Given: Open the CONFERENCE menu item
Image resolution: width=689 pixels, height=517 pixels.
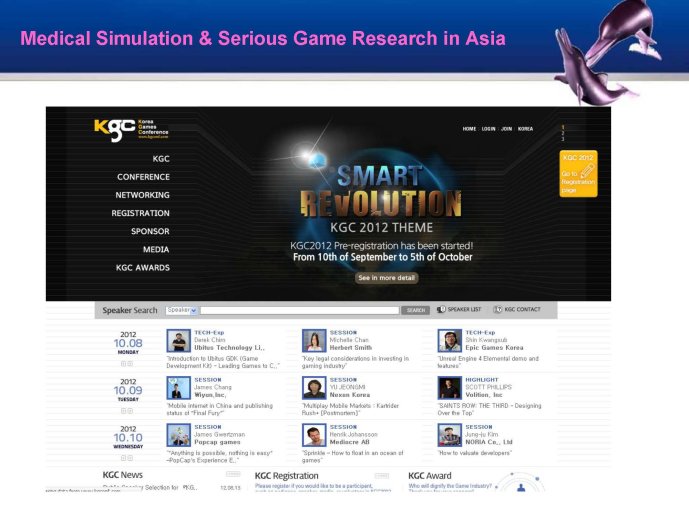Looking at the screenshot, I should coord(143,177).
